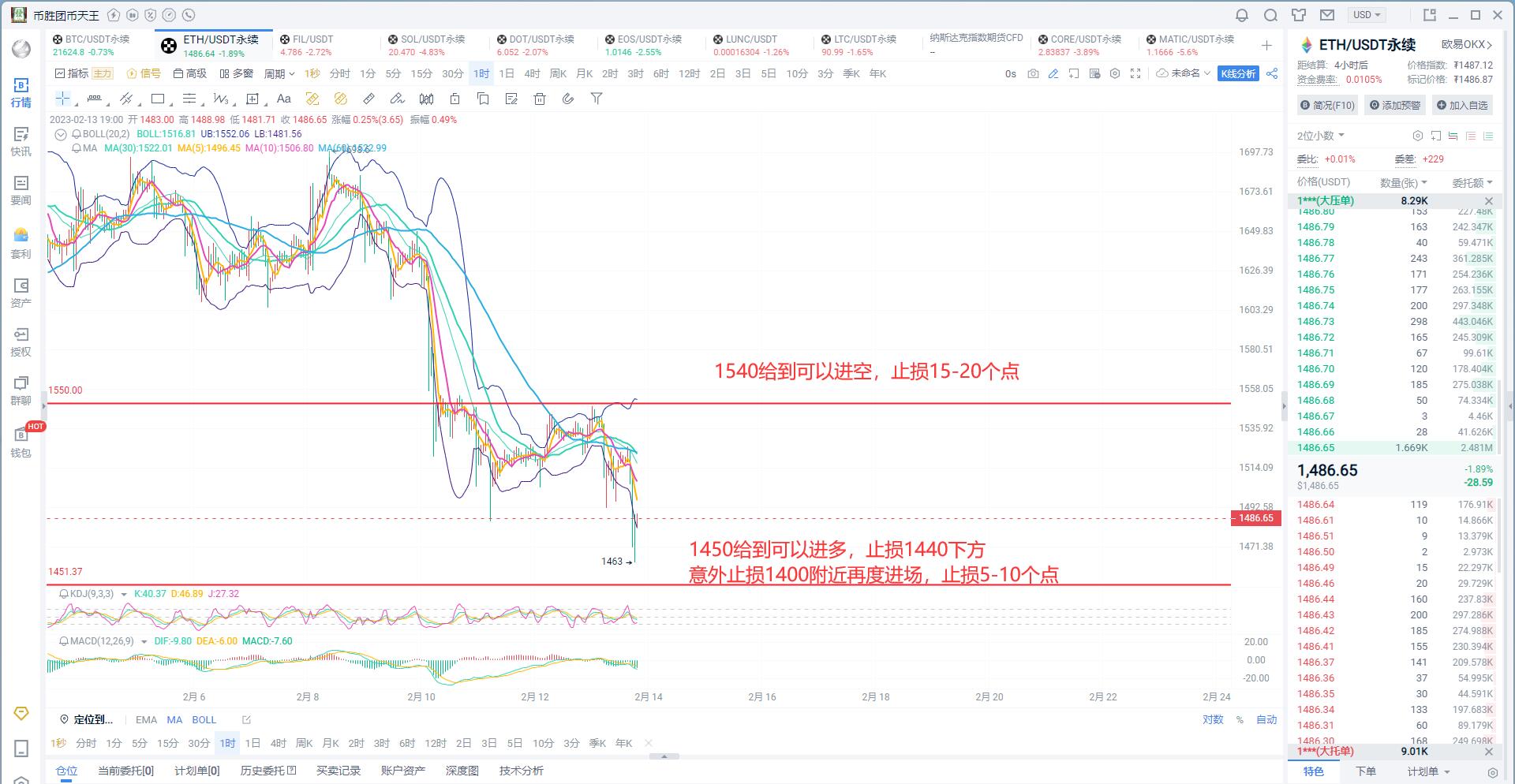Toggle the BOLL indicator at chart bottom
The height and width of the screenshot is (784, 1515).
point(204,719)
